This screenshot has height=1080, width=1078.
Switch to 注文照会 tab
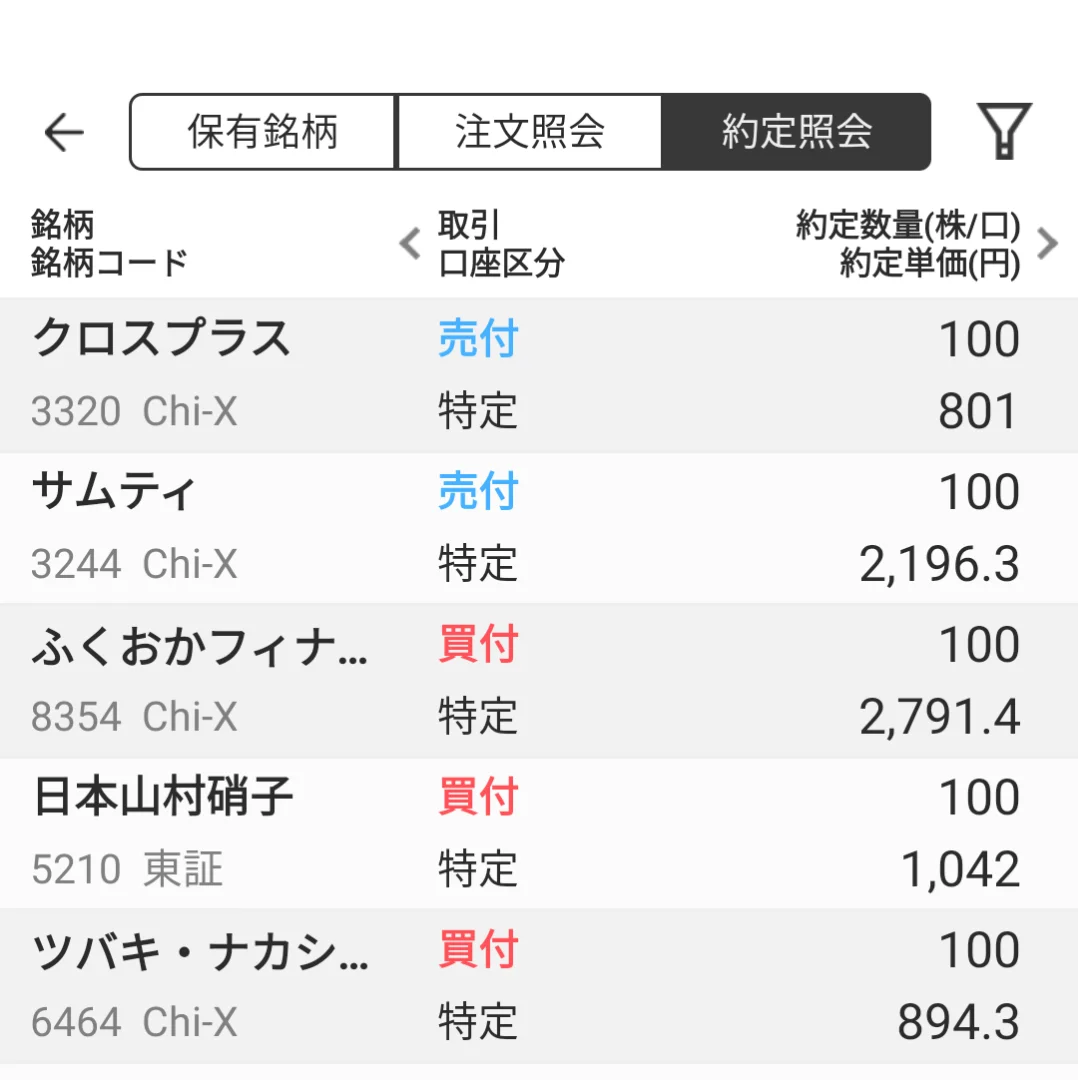[x=530, y=132]
